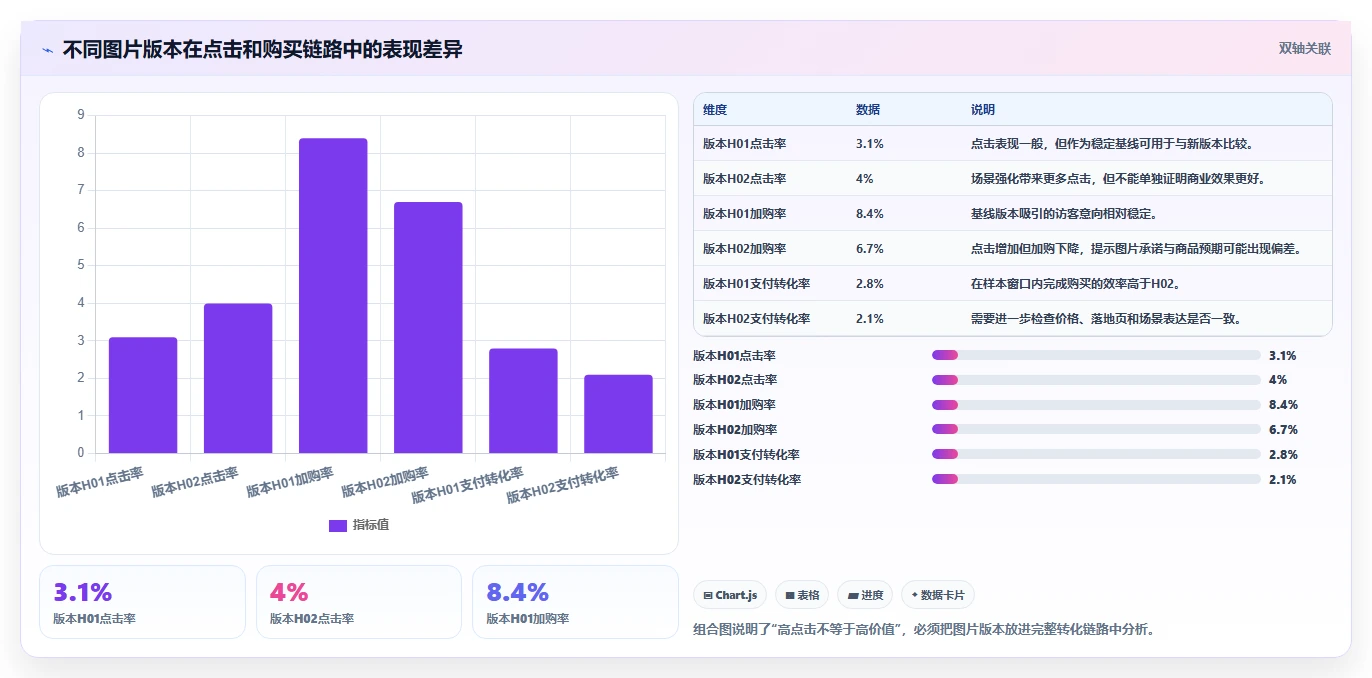Click the 版本H01加购率 bar in chart
This screenshot has height=678, width=1372.
point(333,296)
